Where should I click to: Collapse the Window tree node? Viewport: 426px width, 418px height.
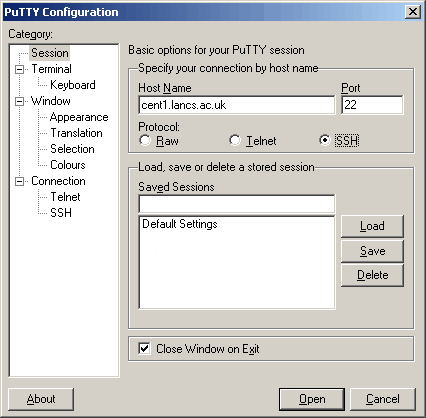tap(20, 101)
